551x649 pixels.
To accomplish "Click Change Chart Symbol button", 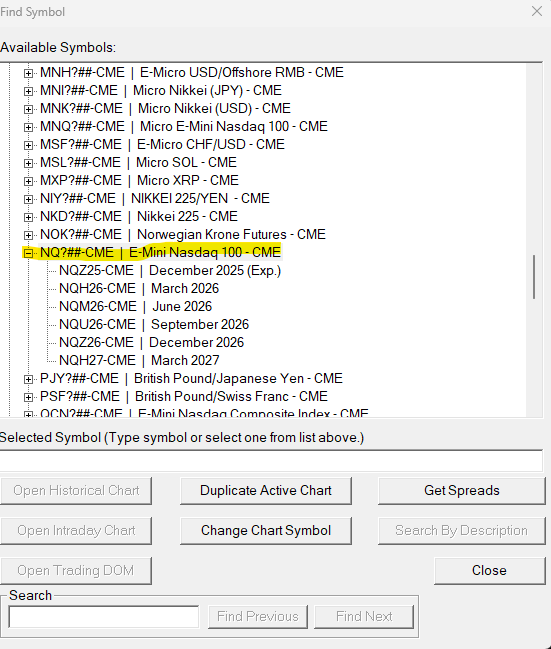I will pos(266,531).
